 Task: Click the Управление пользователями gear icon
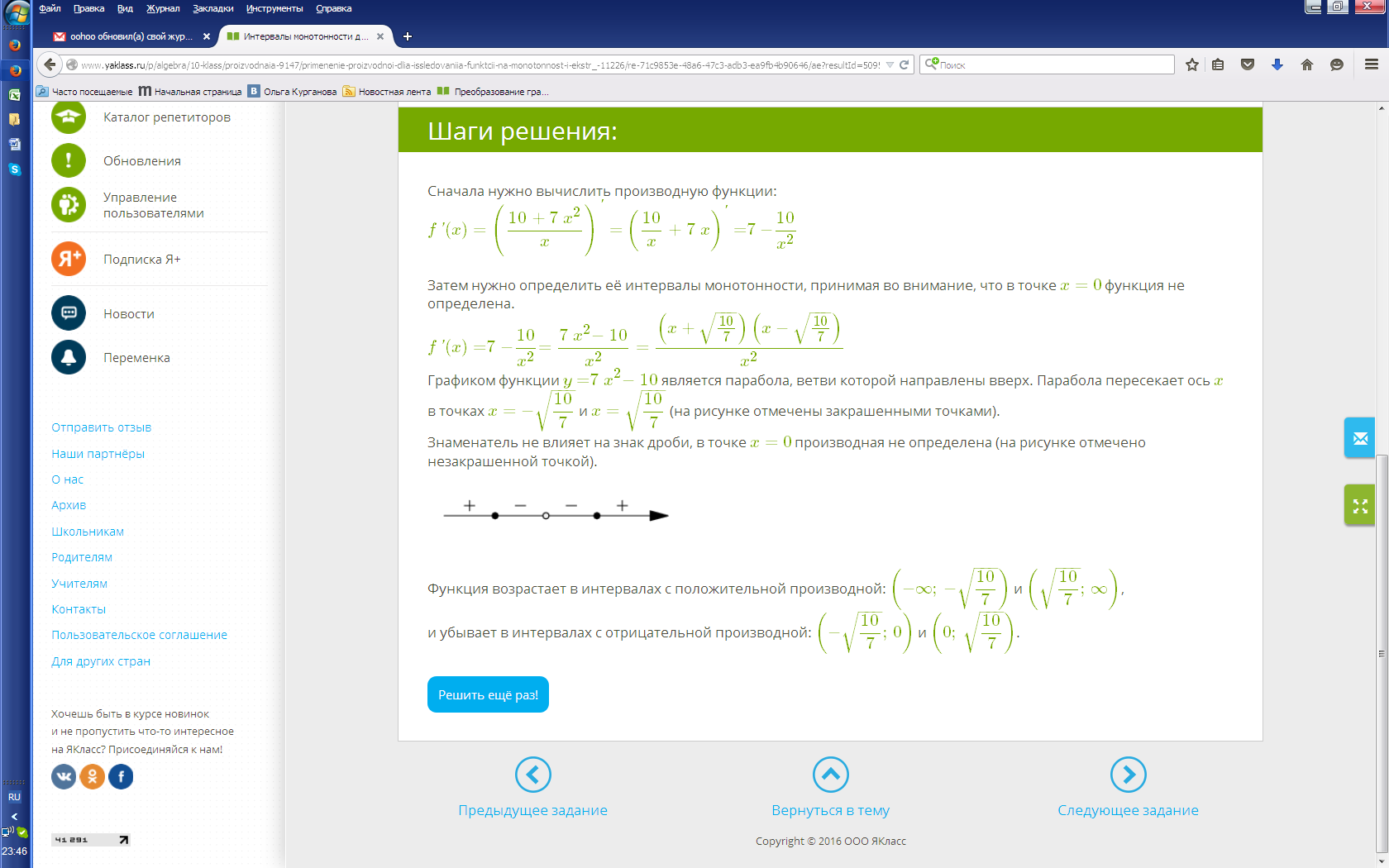(69, 204)
